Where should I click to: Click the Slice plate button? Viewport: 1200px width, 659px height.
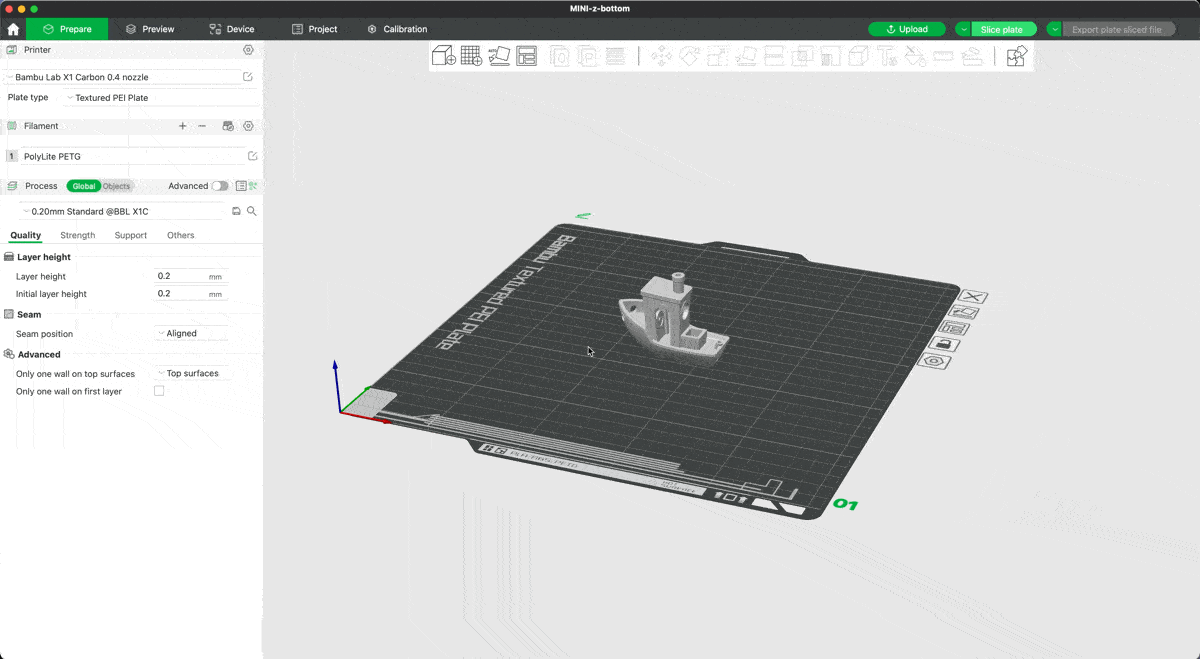tap(1001, 29)
